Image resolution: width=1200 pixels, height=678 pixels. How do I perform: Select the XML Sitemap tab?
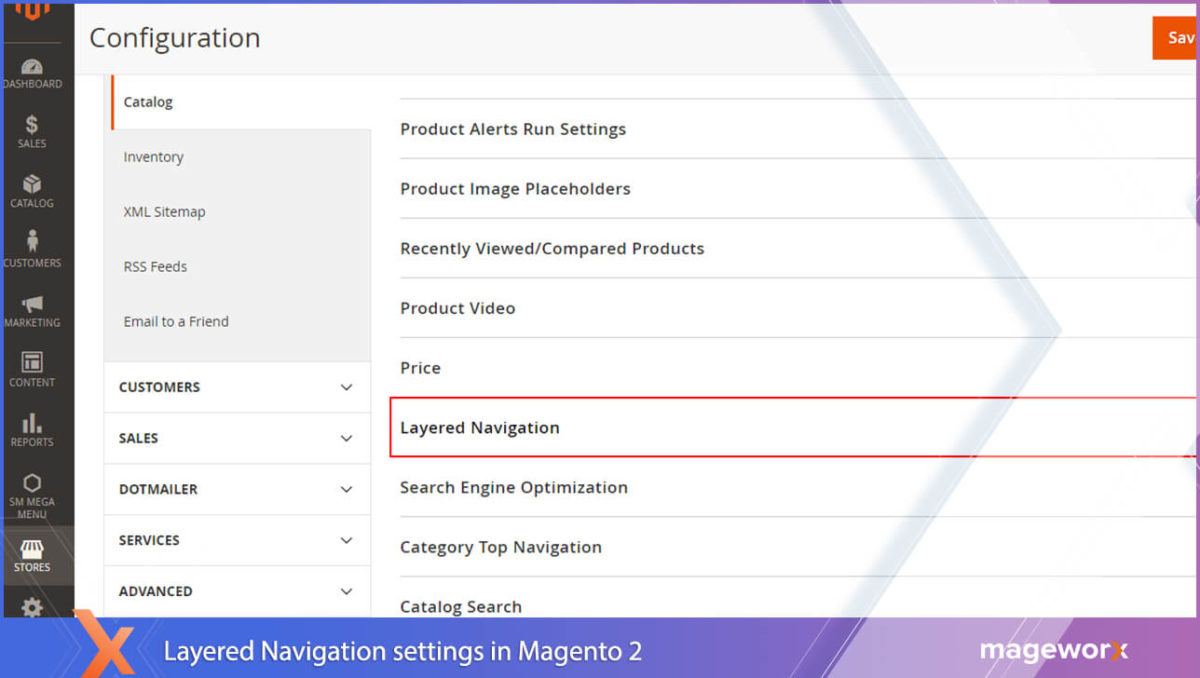click(164, 211)
